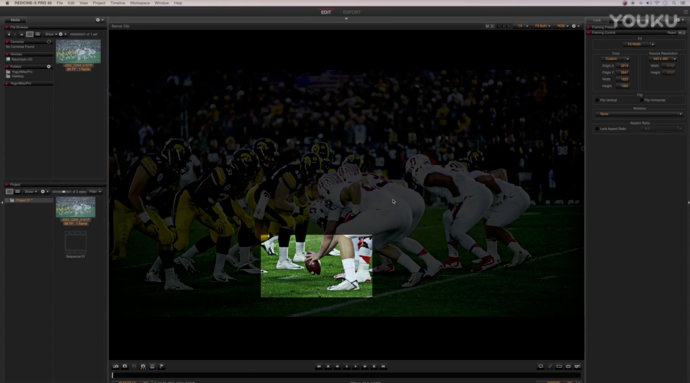Go back in the File Browser
Image resolution: width=690 pixels, height=383 pixels.
(9, 34)
